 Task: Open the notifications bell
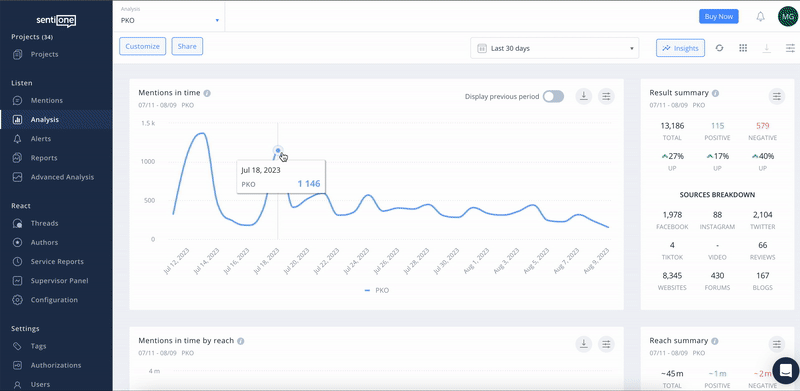tap(760, 17)
